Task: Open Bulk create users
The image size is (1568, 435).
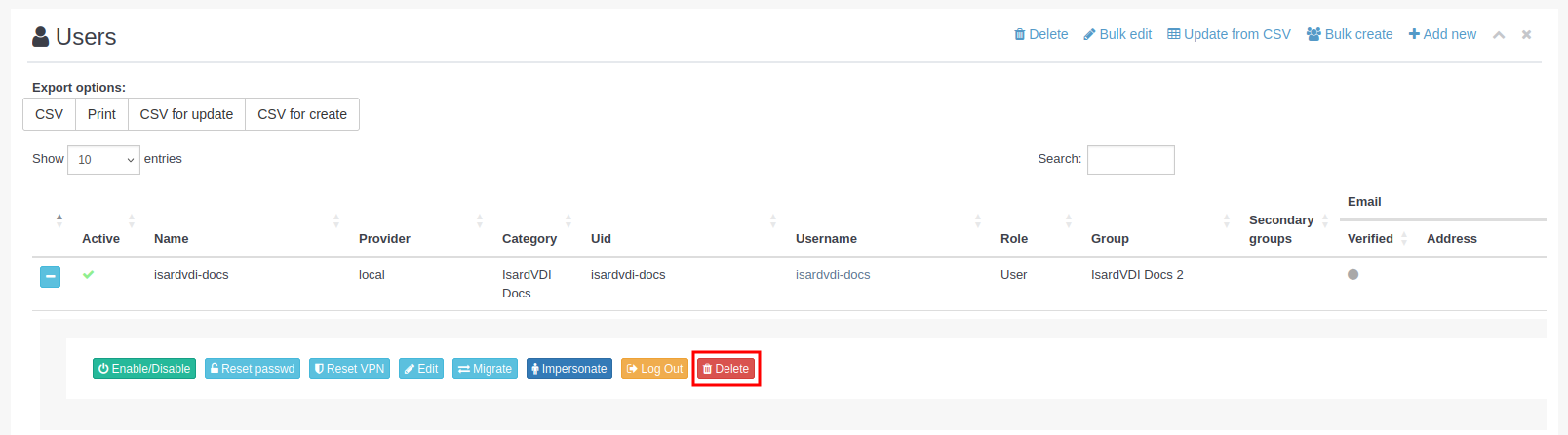Action: click(1350, 34)
